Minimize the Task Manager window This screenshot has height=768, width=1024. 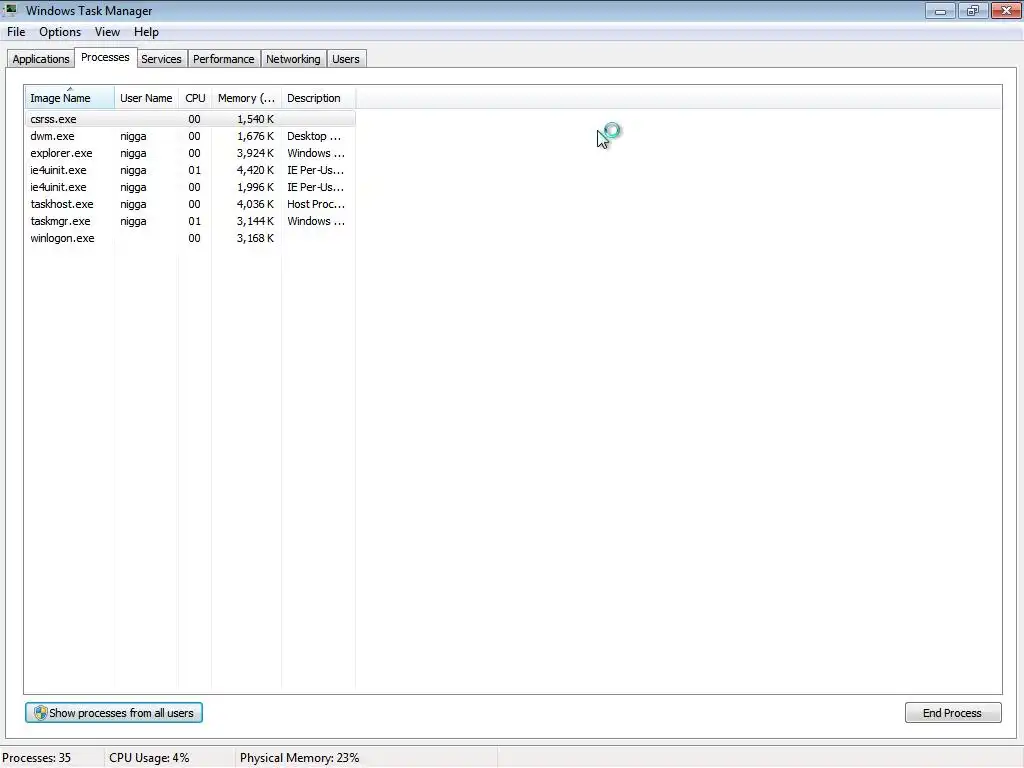click(x=940, y=10)
